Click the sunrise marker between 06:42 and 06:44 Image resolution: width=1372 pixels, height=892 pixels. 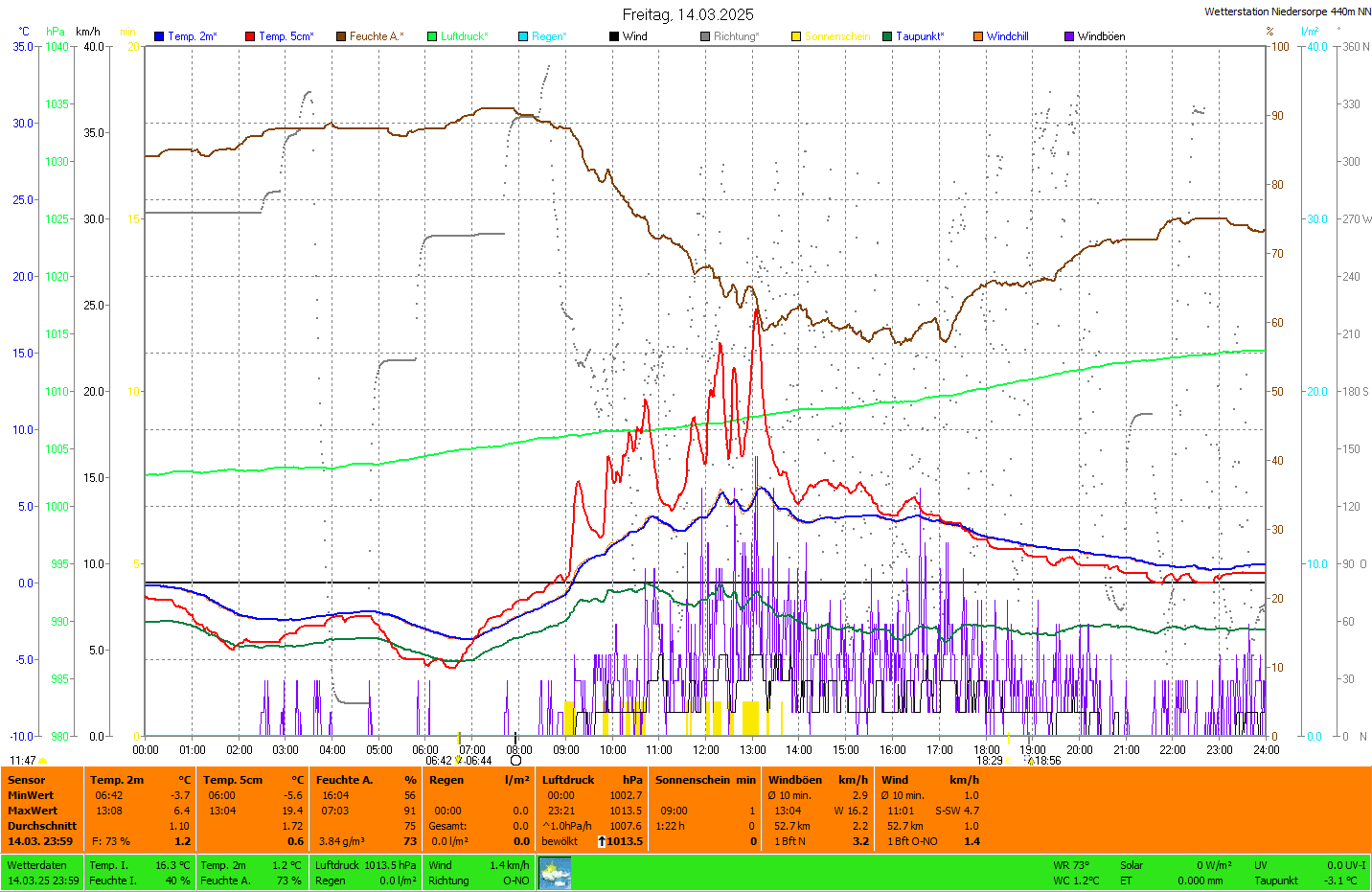point(458,760)
